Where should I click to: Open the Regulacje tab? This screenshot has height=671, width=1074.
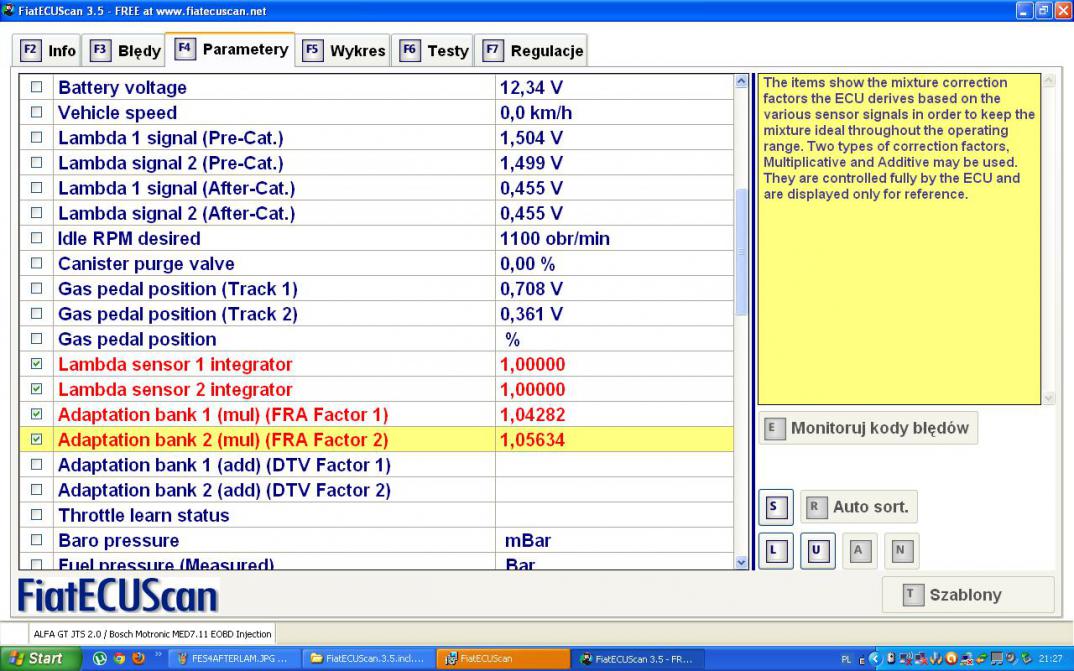(x=533, y=50)
